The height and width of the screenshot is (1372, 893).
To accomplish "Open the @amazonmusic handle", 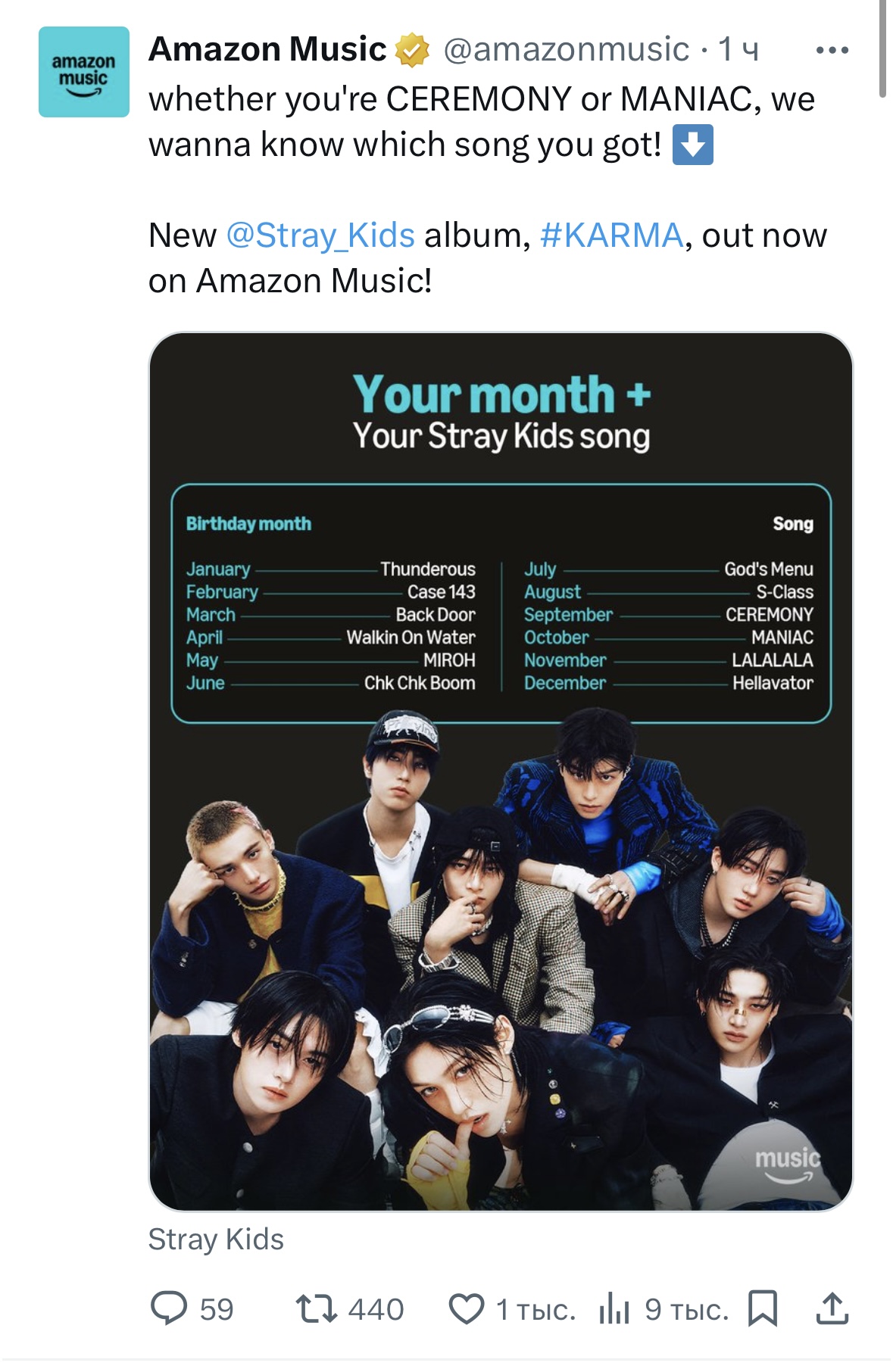I will tap(566, 50).
